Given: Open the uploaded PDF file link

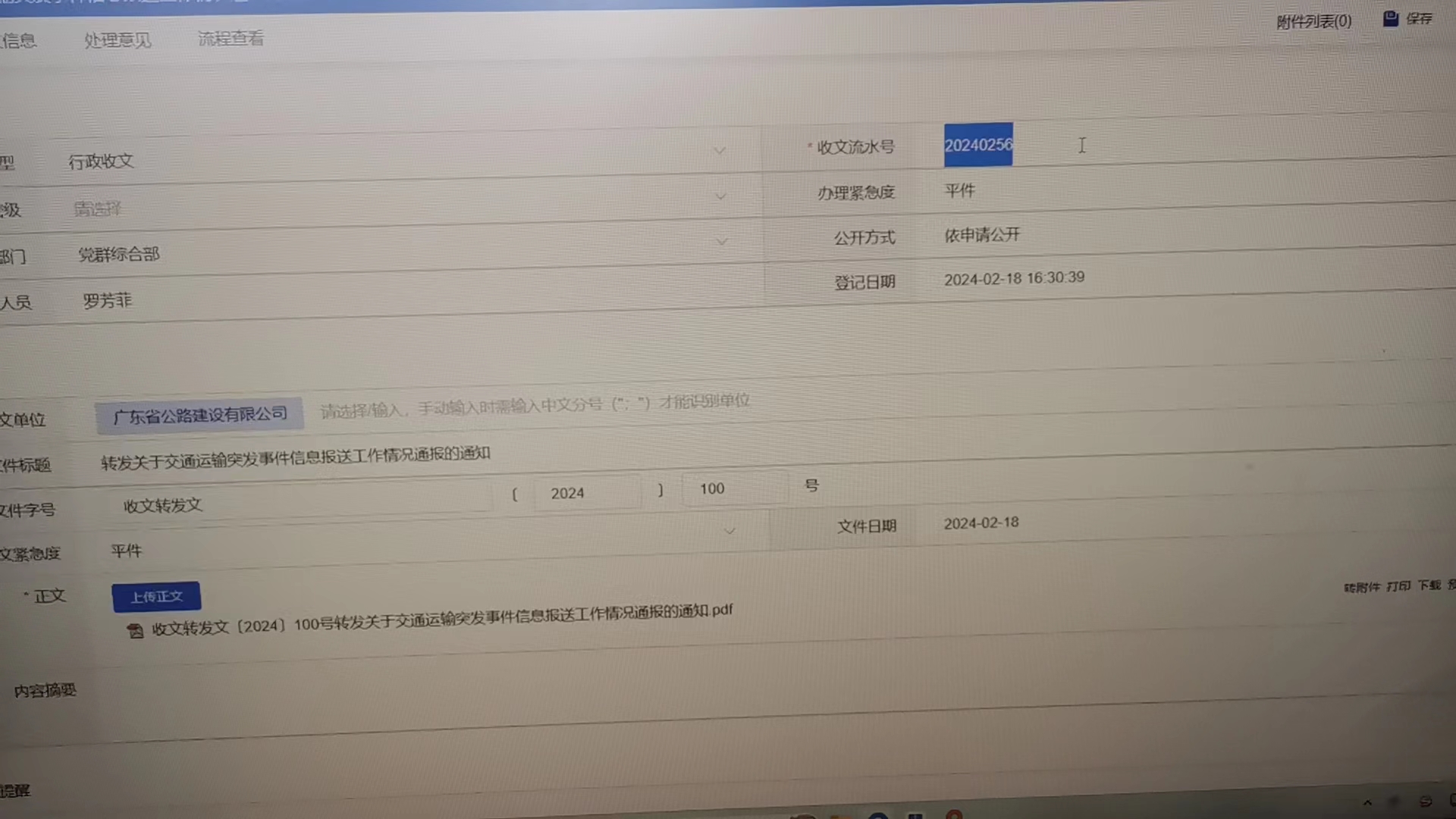Looking at the screenshot, I should tap(441, 619).
